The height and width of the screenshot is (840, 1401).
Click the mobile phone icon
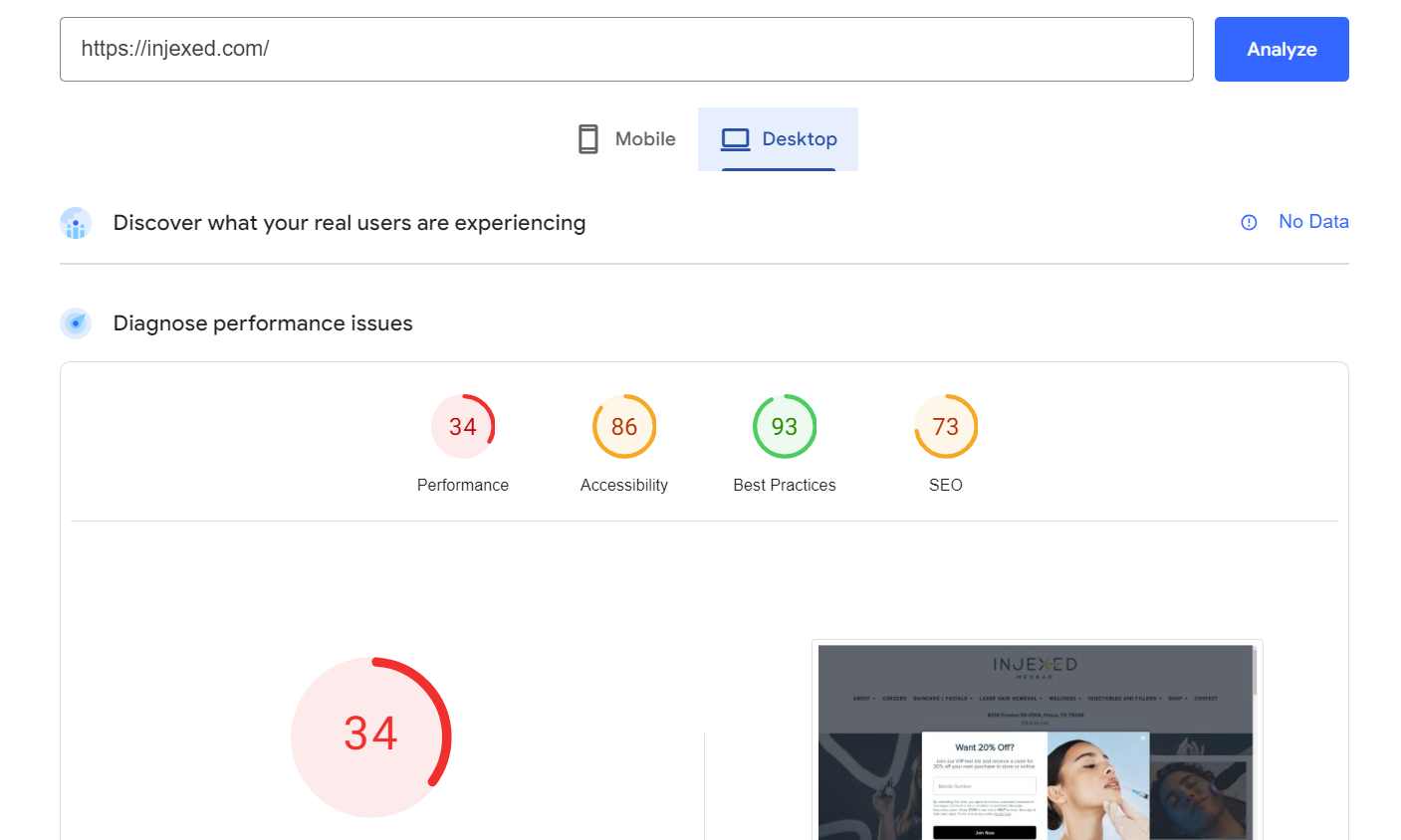coord(588,139)
